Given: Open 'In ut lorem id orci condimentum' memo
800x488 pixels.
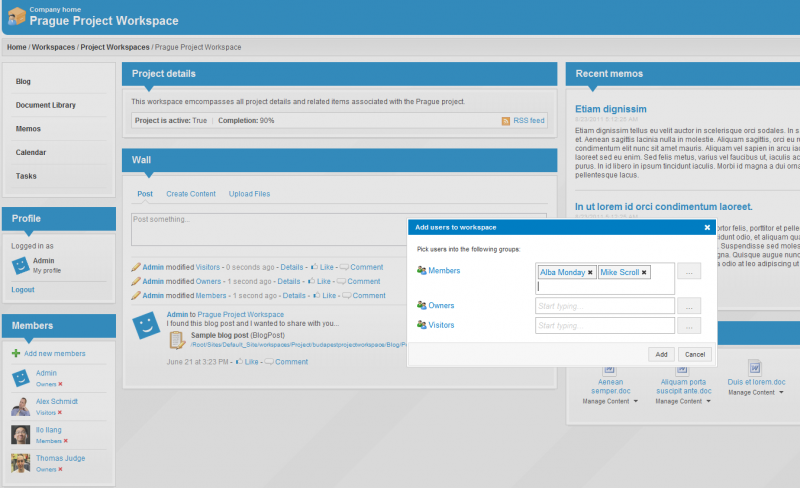Looking at the screenshot, I should tap(663, 207).
